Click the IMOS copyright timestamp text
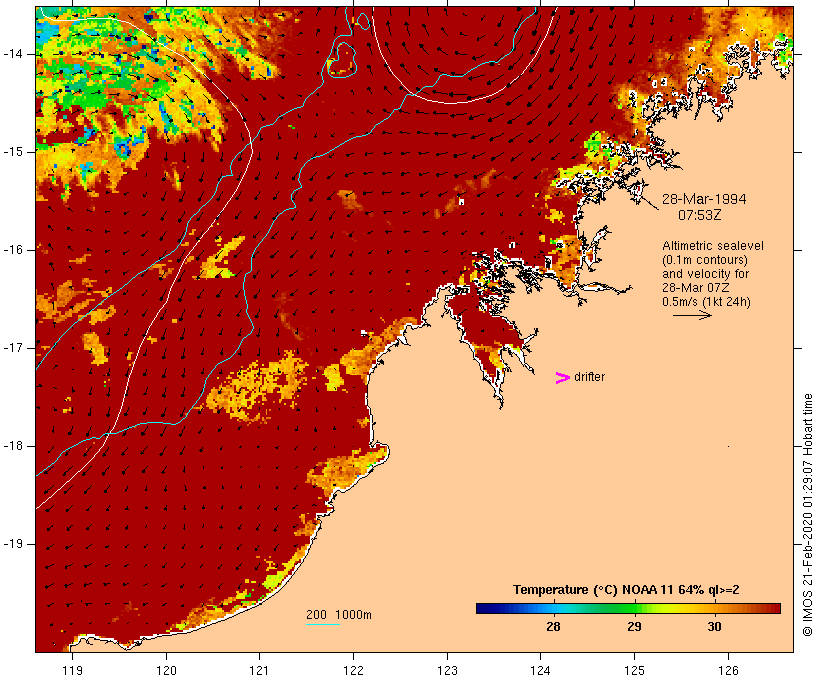Viewport: 820px width, 680px height. [x=807, y=515]
